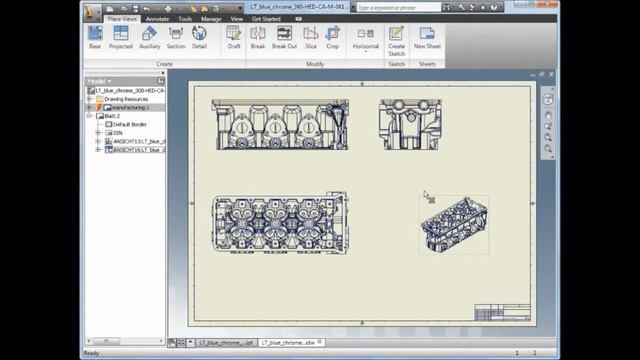Image resolution: width=640 pixels, height=360 pixels.
Task: Click the cascade windows icon at bottom
Action: coord(172,343)
